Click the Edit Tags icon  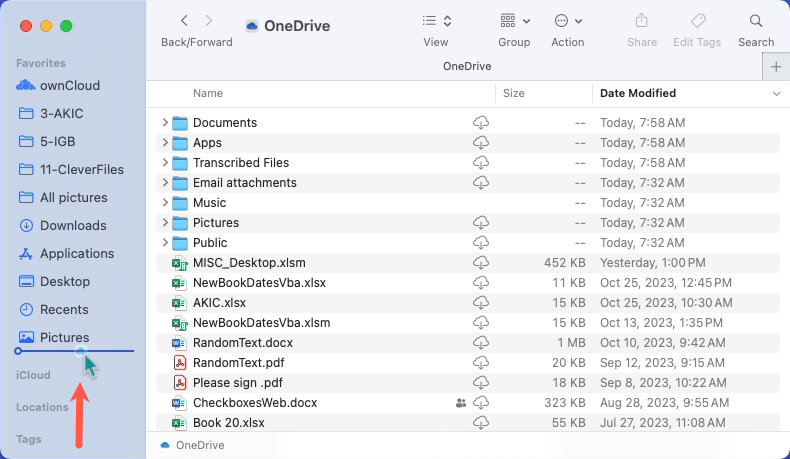[698, 21]
